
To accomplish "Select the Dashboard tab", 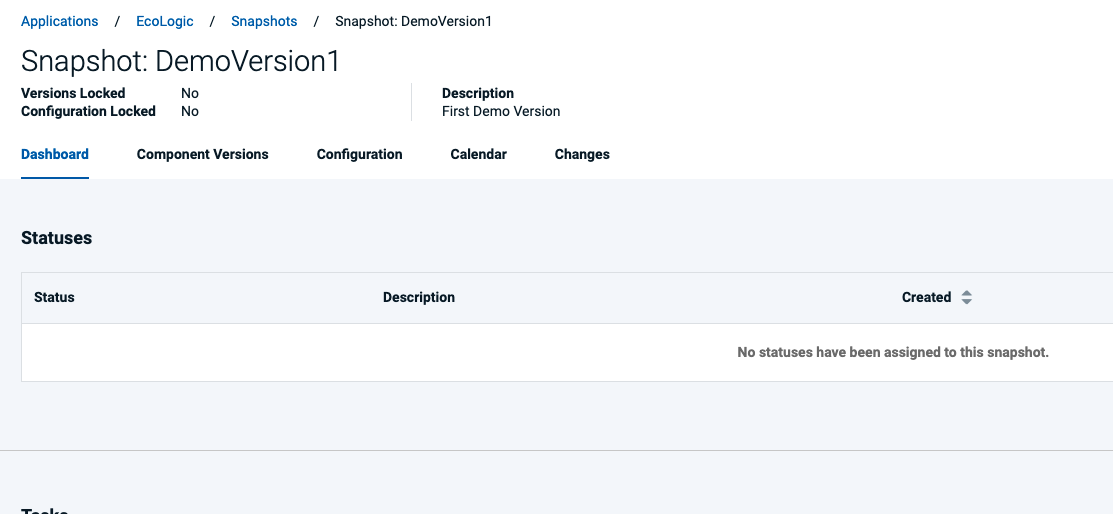I will (55, 154).
